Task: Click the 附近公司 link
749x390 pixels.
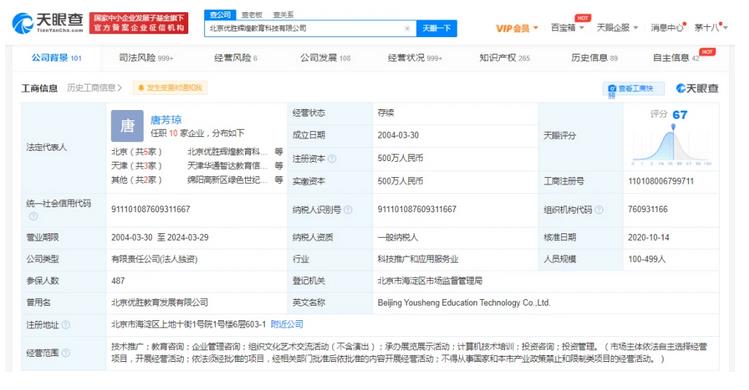Action: click(x=287, y=324)
